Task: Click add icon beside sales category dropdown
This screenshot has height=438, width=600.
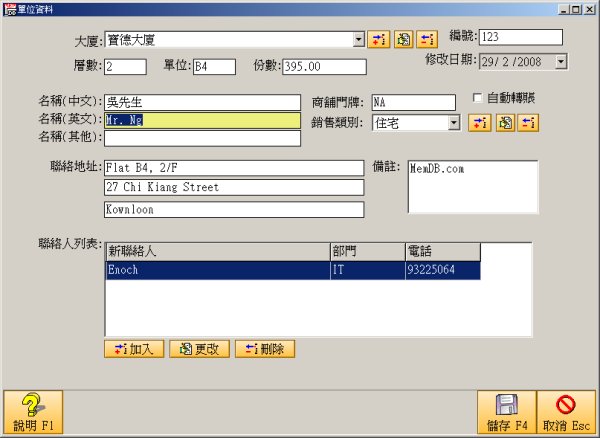Action: pos(479,123)
